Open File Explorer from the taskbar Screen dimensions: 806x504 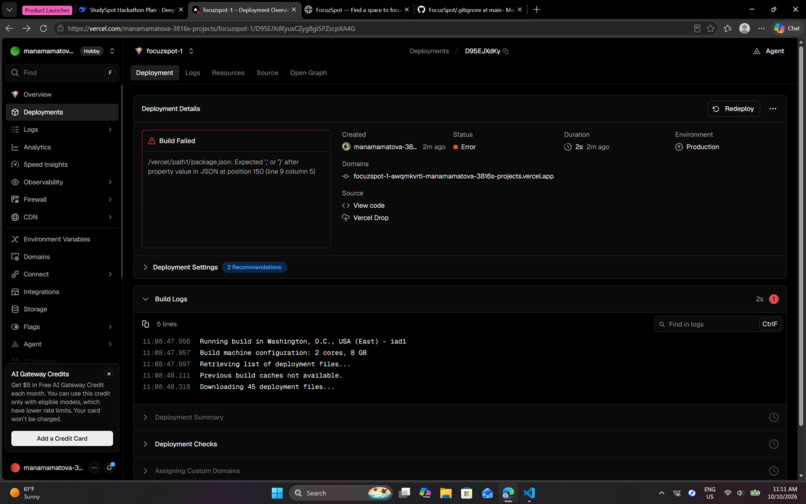click(x=446, y=493)
